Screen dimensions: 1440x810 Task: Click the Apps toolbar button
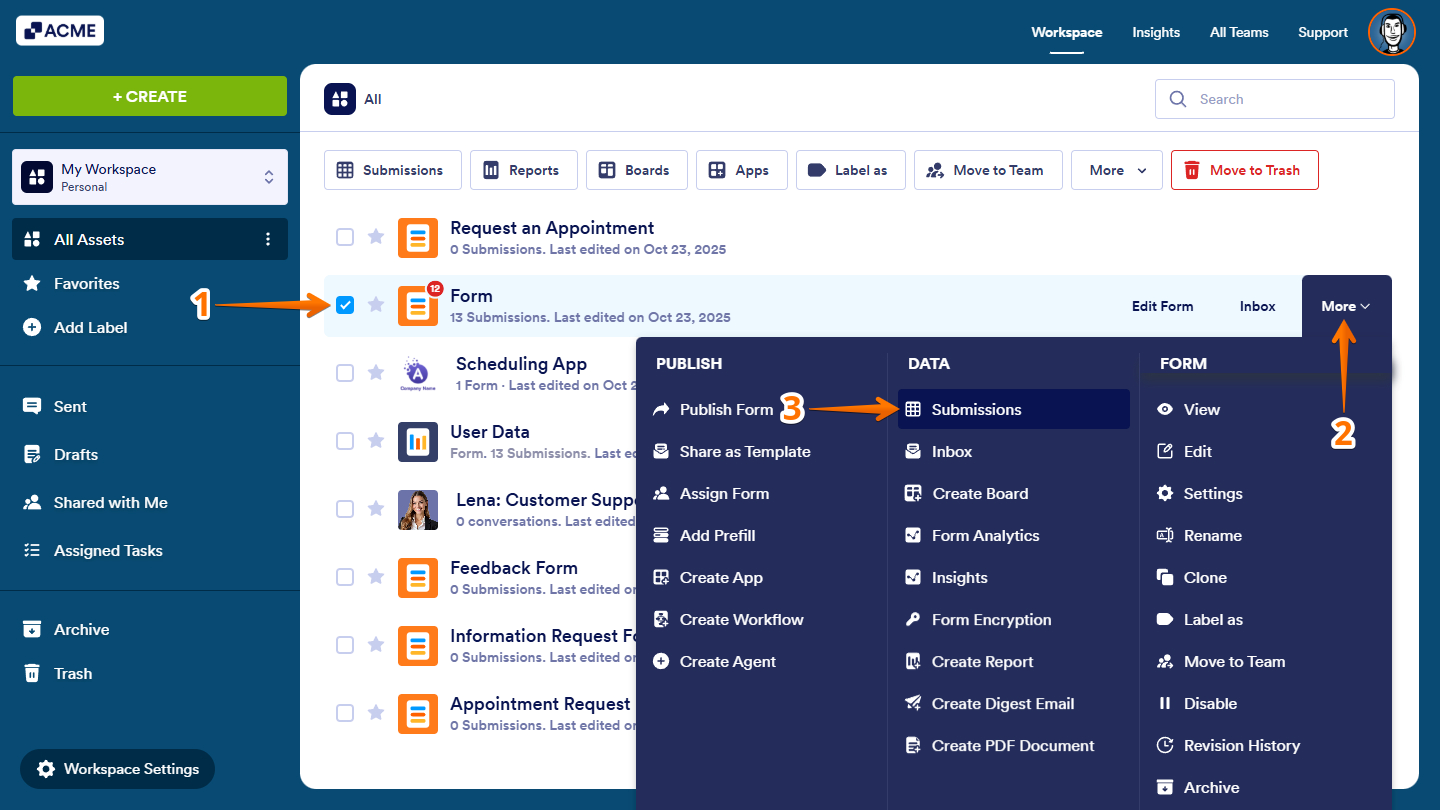click(742, 170)
